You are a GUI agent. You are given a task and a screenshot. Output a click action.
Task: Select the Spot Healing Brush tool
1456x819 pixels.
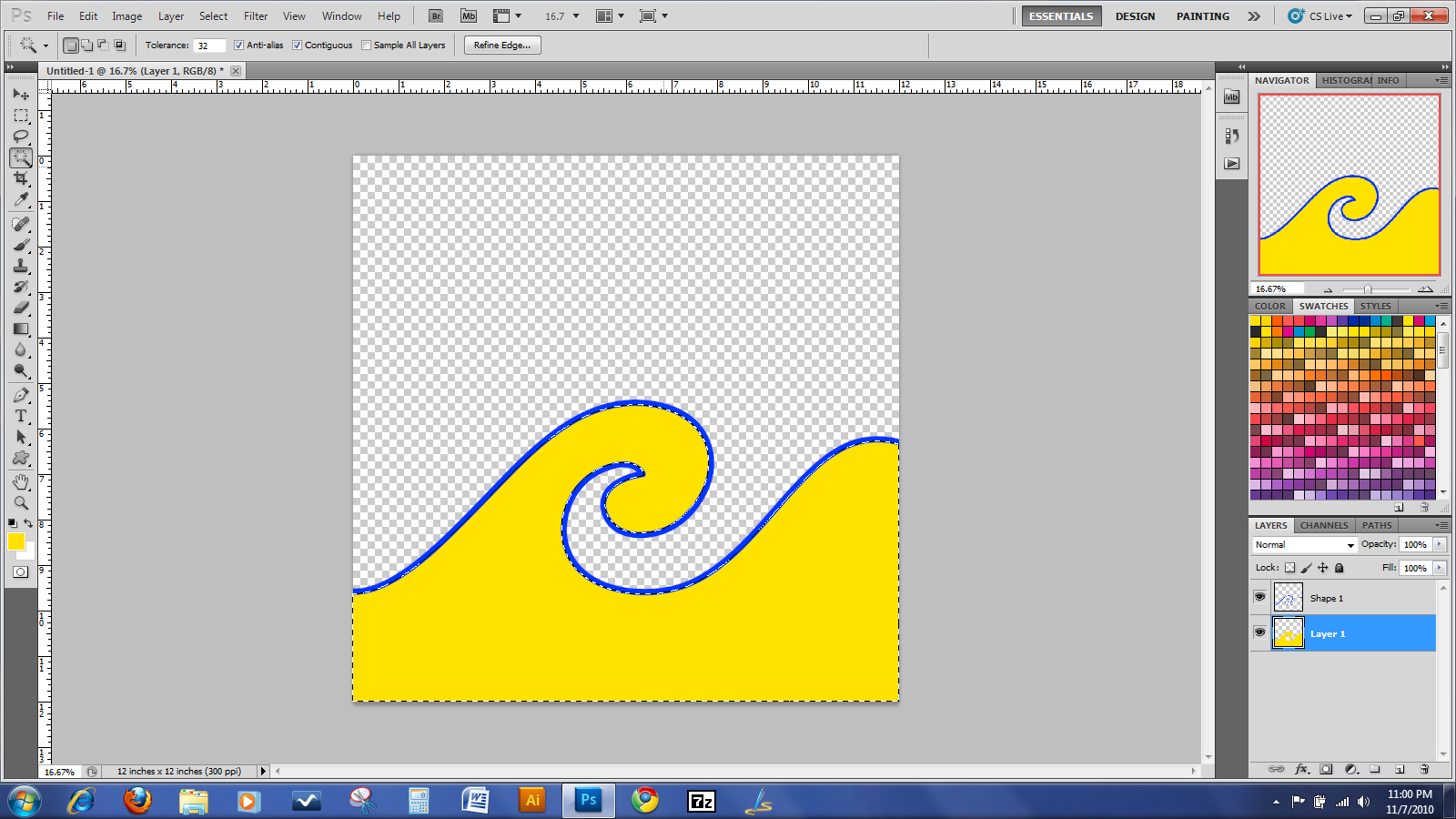tap(21, 224)
